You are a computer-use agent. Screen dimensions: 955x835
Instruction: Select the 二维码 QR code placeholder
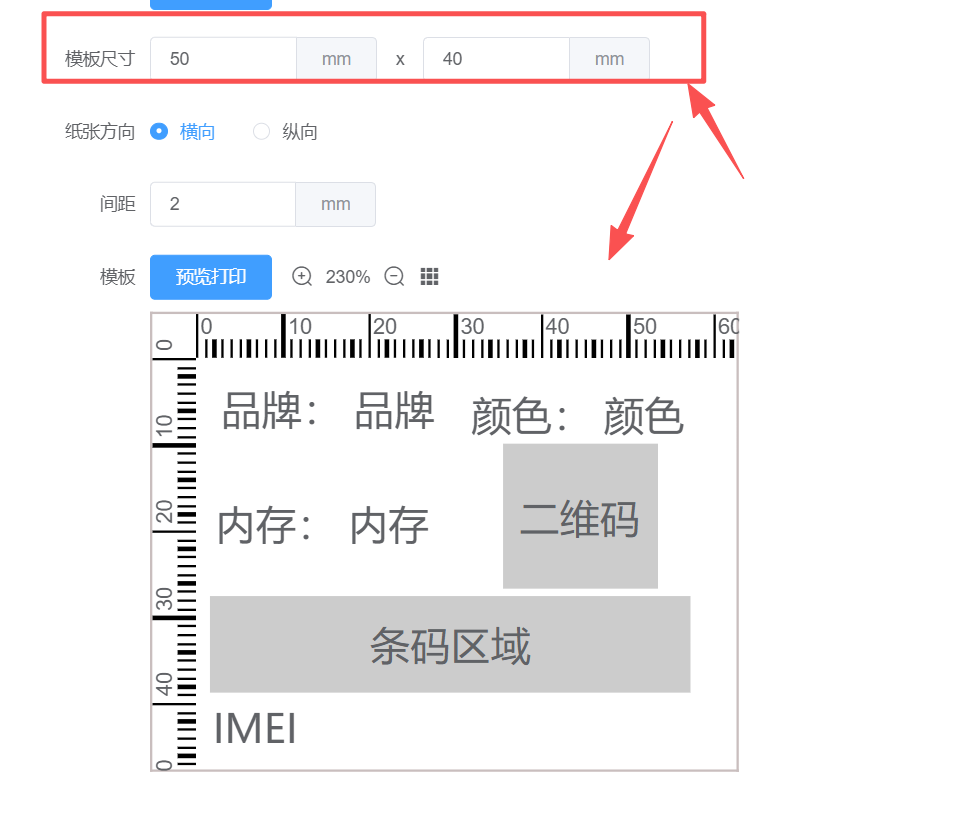(x=580, y=517)
